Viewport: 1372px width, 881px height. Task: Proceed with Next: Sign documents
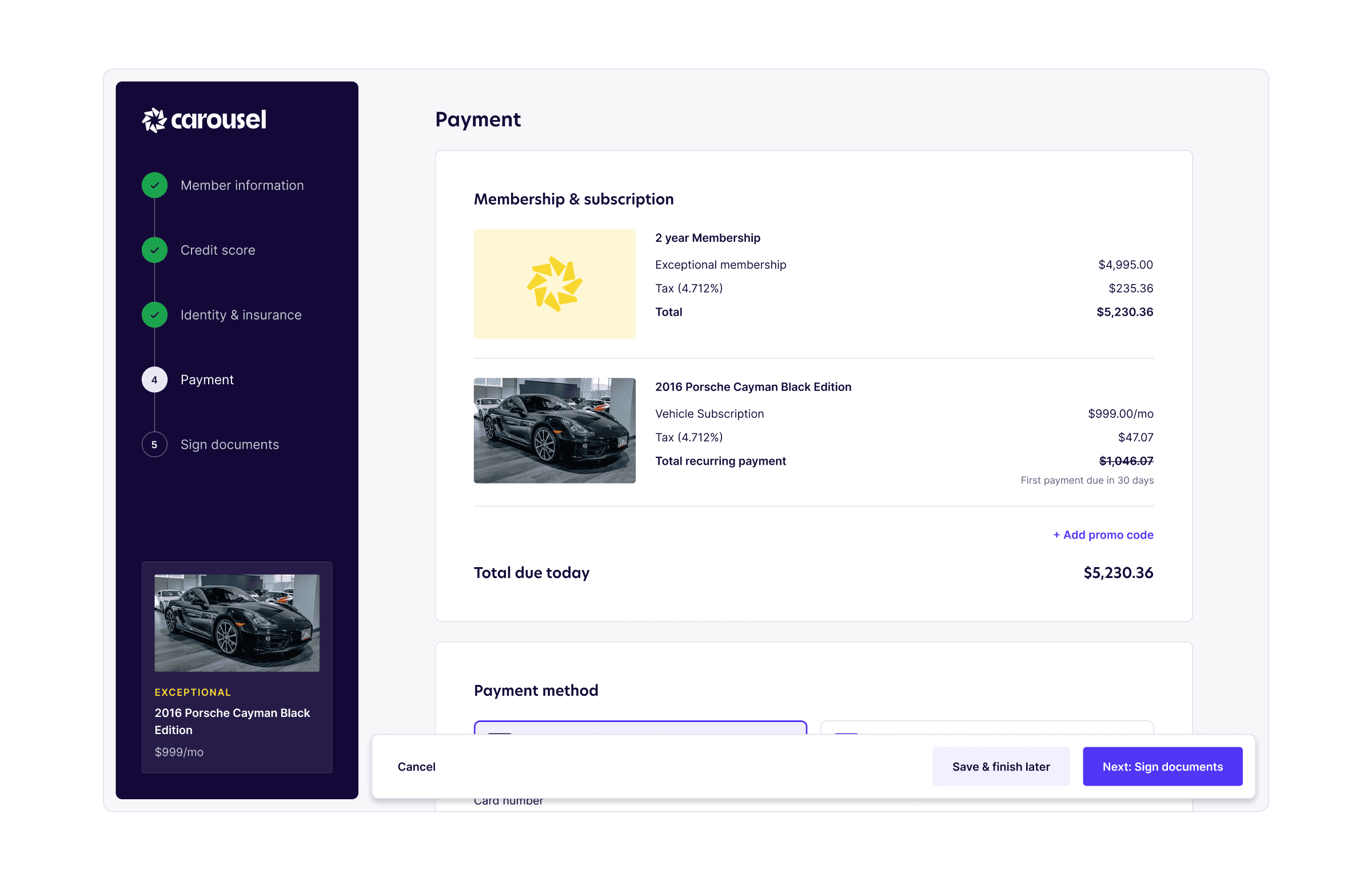pos(1163,767)
